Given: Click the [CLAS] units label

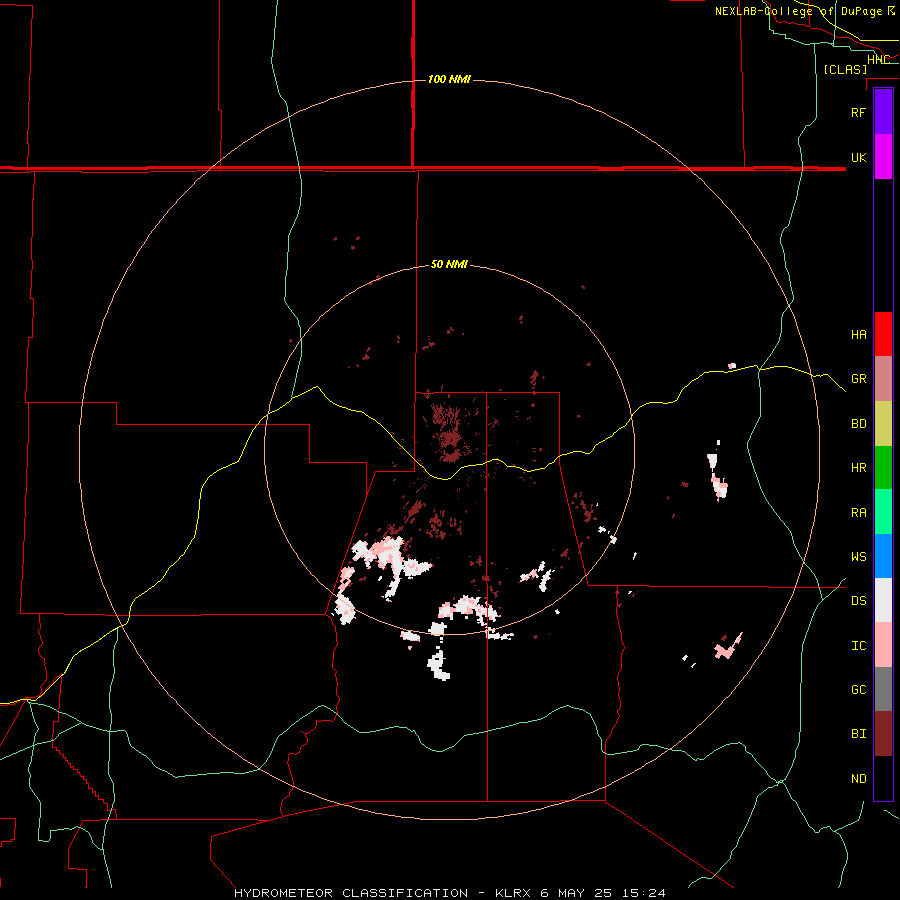Looking at the screenshot, I should pos(845,70).
